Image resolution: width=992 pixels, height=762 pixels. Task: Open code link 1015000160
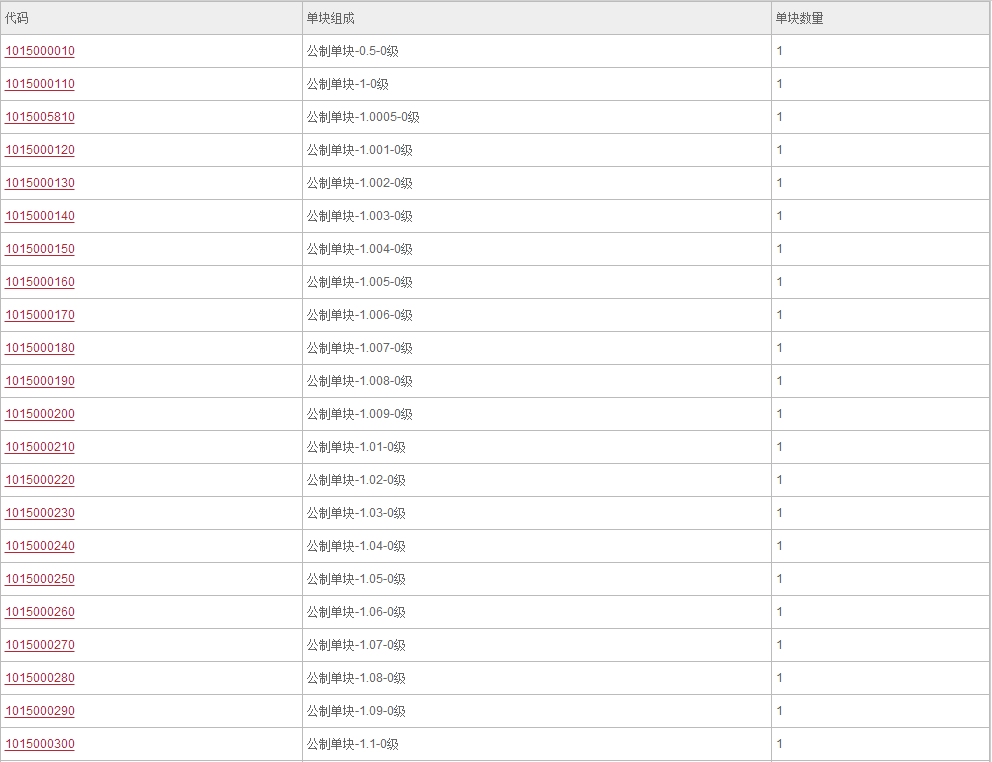pyautogui.click(x=40, y=282)
